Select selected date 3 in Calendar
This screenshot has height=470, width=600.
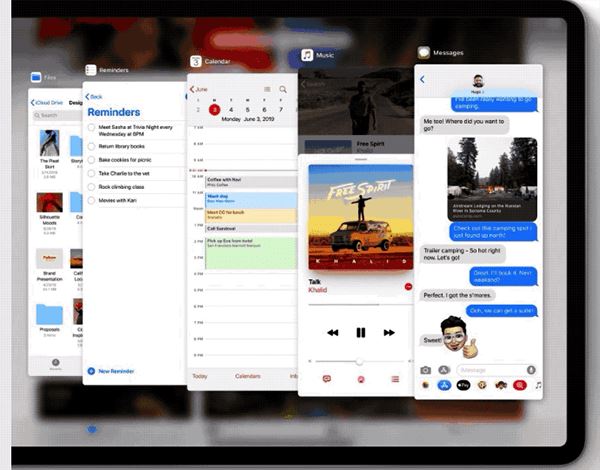[x=214, y=110]
